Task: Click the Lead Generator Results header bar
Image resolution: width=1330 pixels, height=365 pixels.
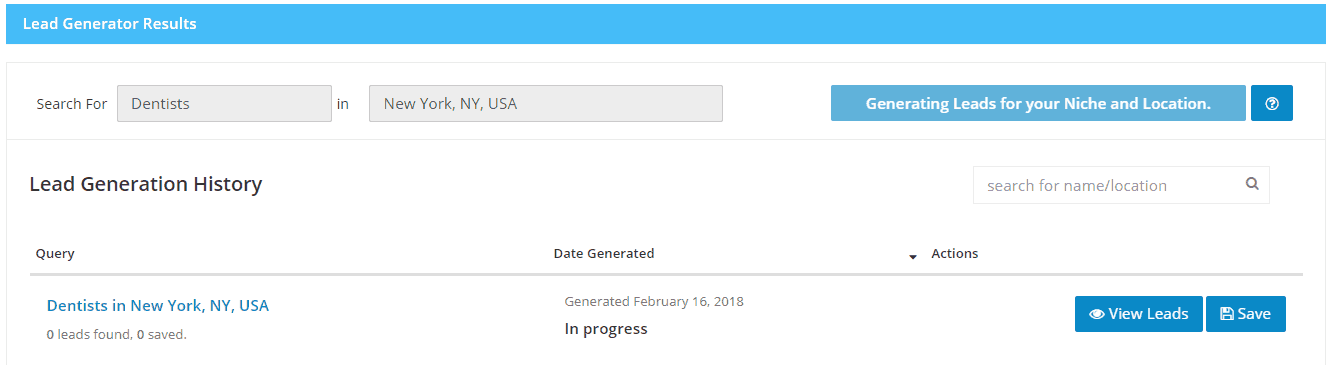Action: coord(665,24)
